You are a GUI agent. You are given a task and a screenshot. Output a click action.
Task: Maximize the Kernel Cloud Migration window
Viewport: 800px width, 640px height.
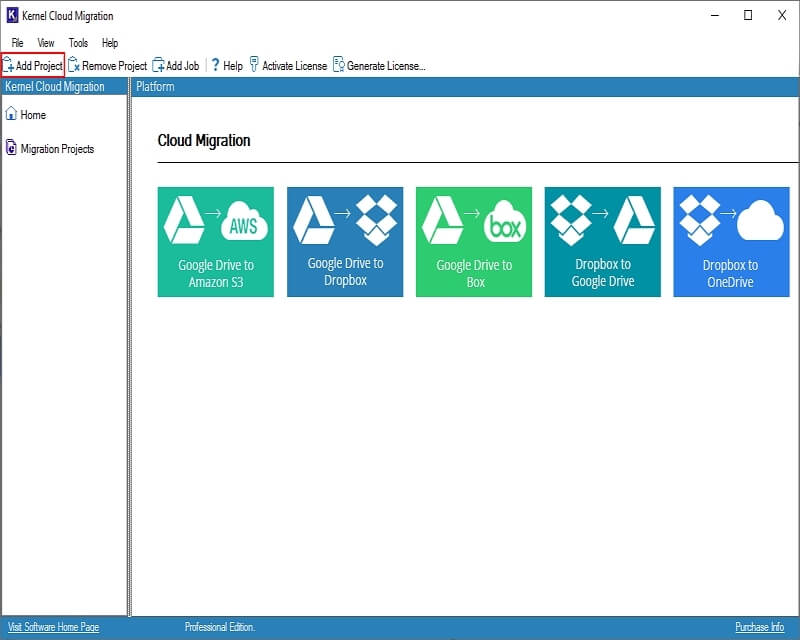[748, 15]
